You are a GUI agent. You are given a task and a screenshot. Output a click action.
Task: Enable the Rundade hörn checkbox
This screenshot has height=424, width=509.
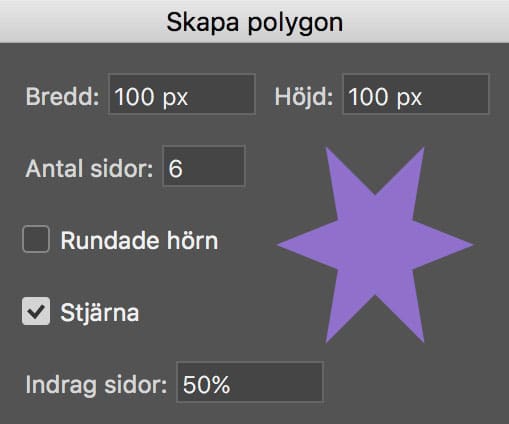pos(36,239)
